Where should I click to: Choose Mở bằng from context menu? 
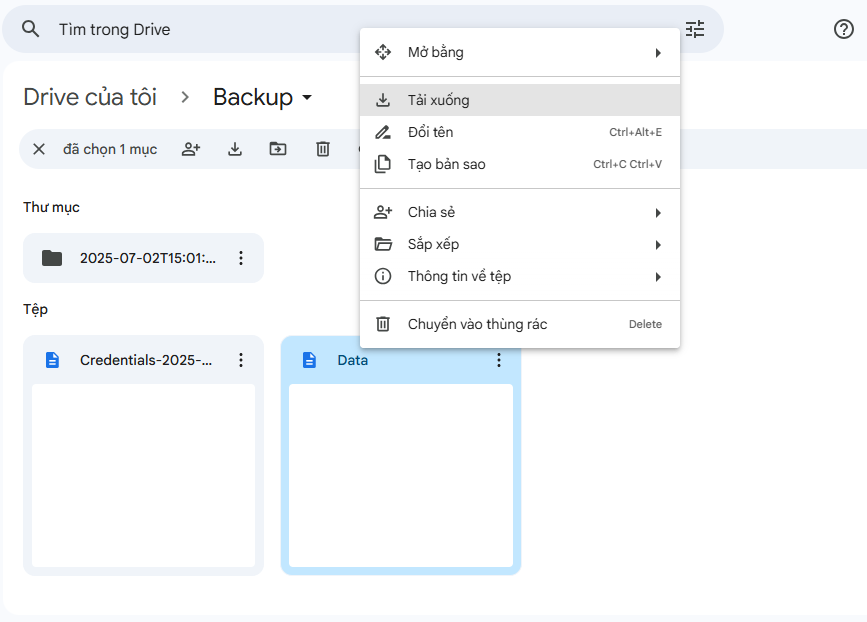pos(520,53)
